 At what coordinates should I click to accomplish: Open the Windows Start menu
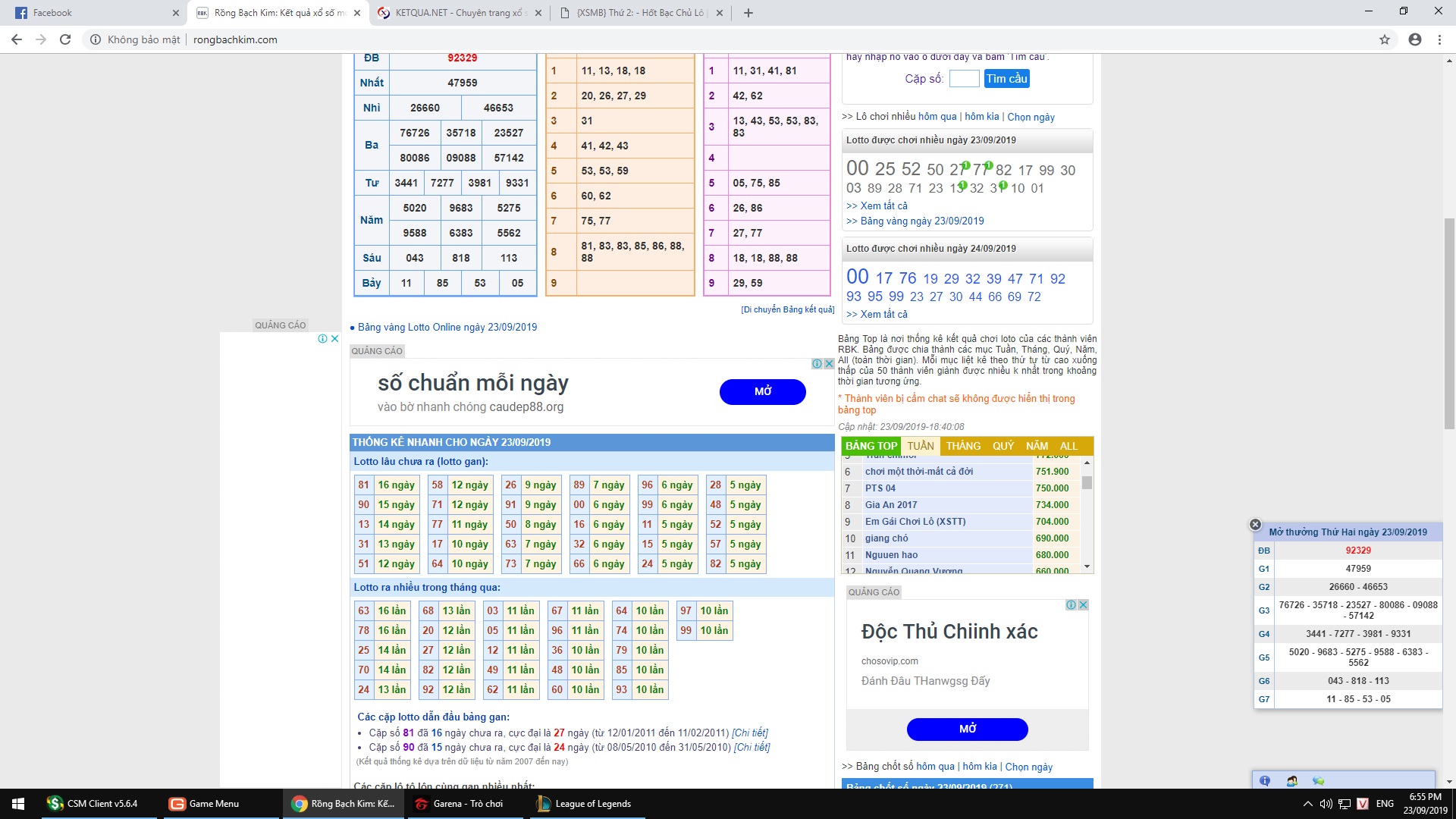coord(18,804)
